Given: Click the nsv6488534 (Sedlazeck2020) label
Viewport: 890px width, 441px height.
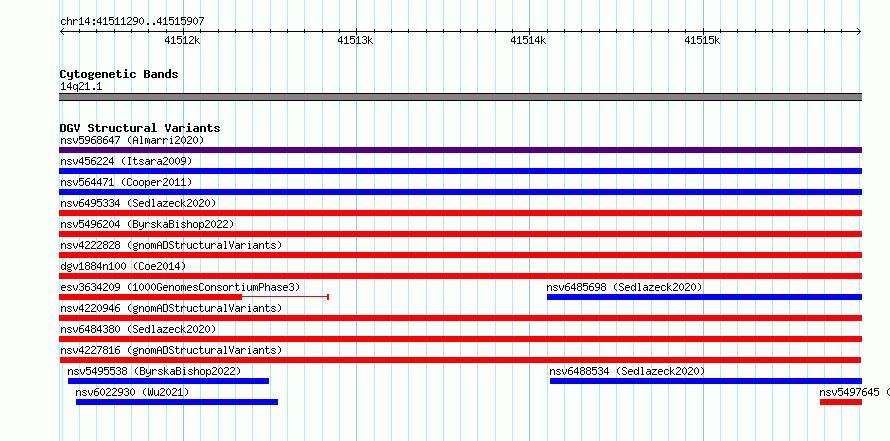Looking at the screenshot, I should coord(627,371).
